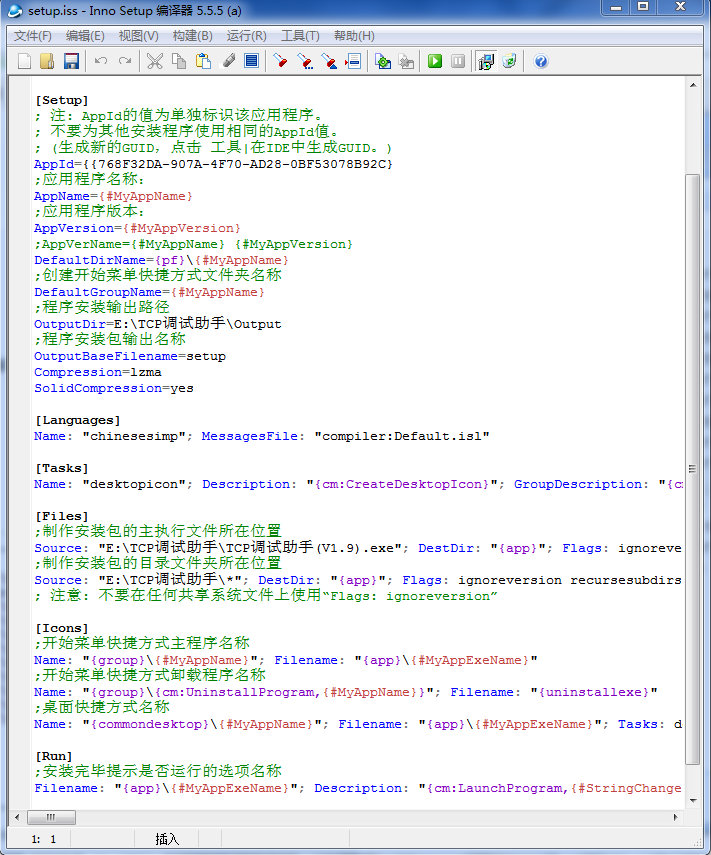Click the SolidCompression=yes line
The height and width of the screenshot is (855, 711).
(113, 388)
